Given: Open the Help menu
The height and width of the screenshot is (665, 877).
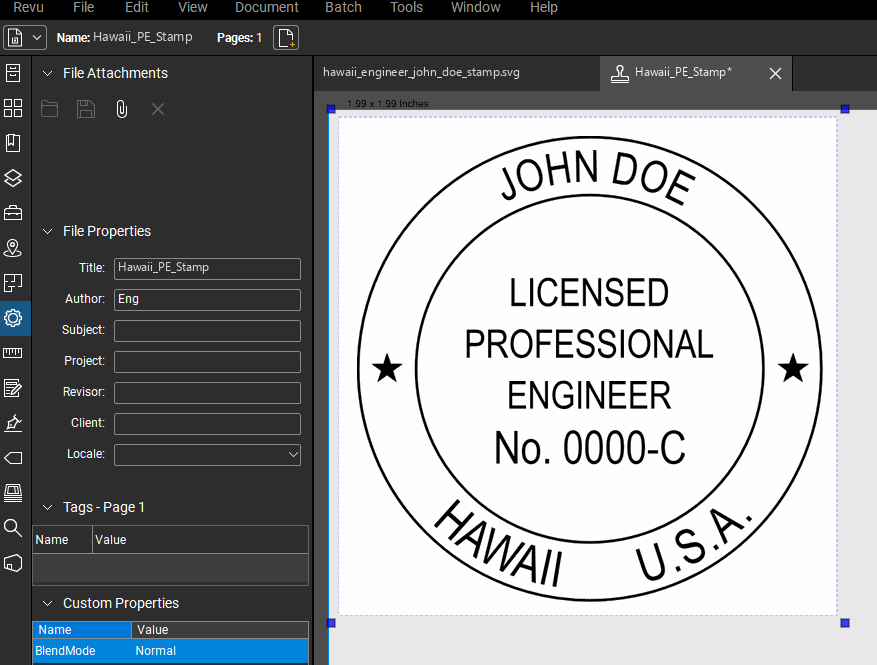Looking at the screenshot, I should point(544,8).
